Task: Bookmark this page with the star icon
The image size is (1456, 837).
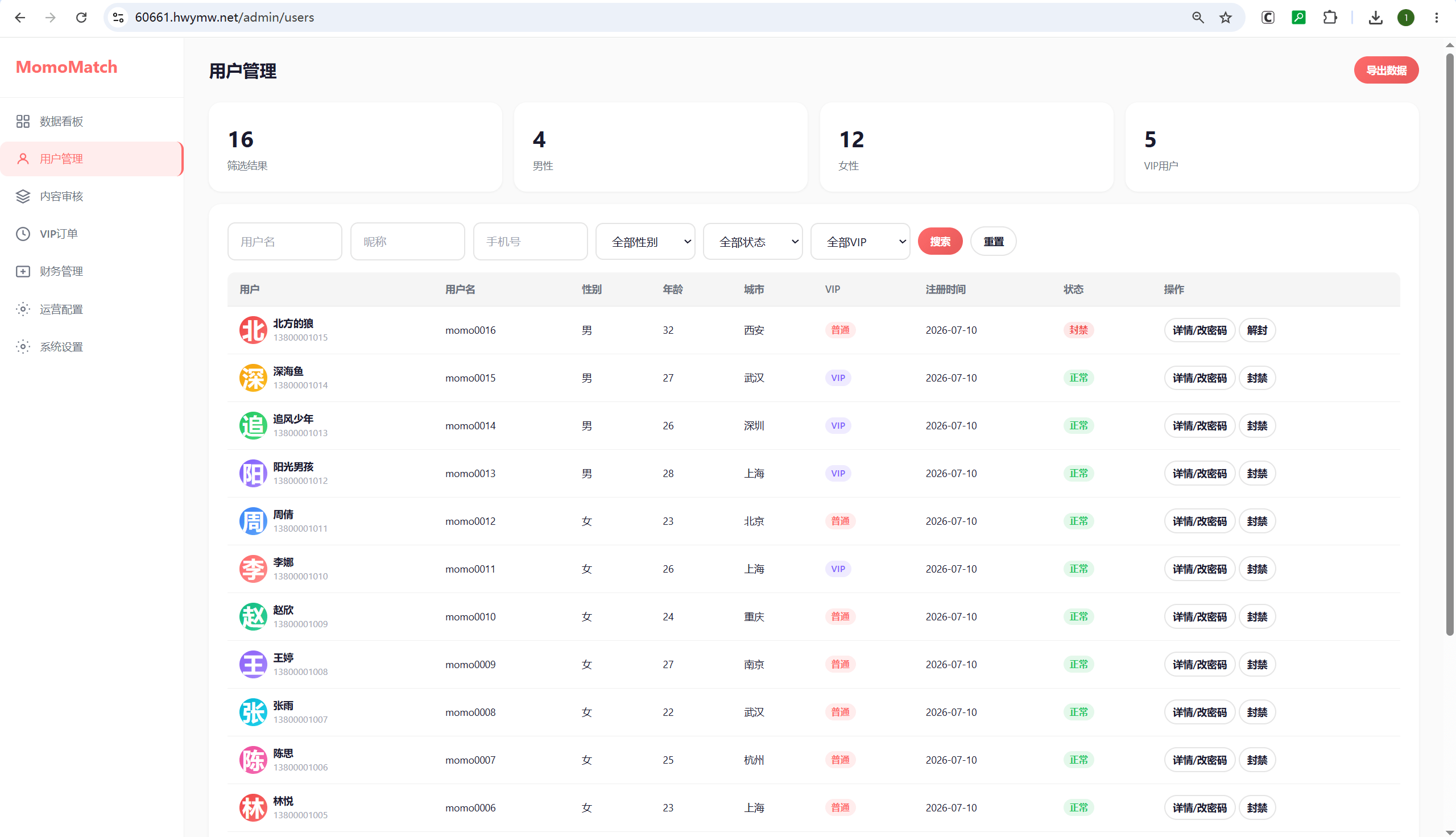Action: click(1226, 17)
